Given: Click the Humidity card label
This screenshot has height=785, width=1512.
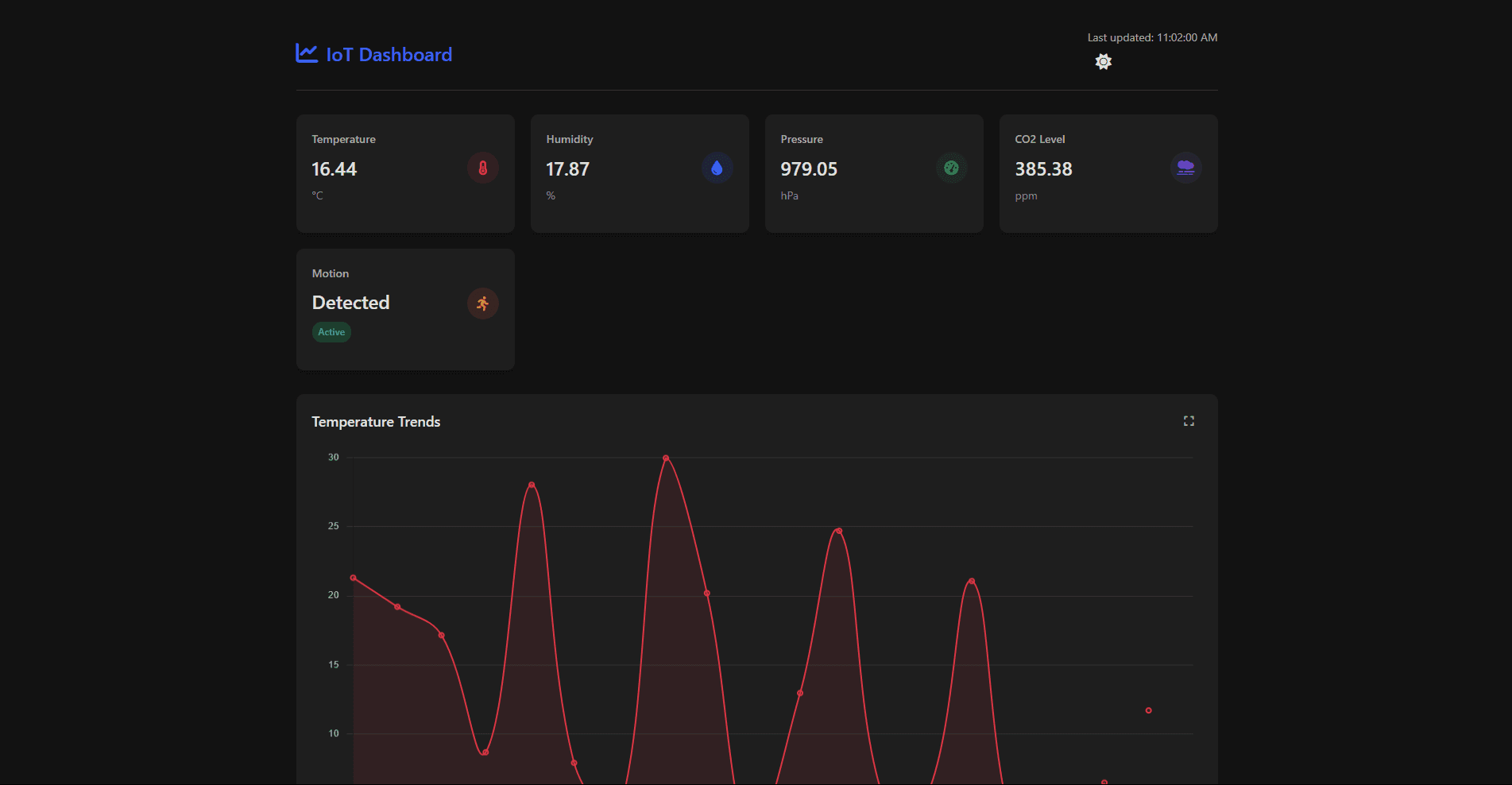Looking at the screenshot, I should 570,139.
